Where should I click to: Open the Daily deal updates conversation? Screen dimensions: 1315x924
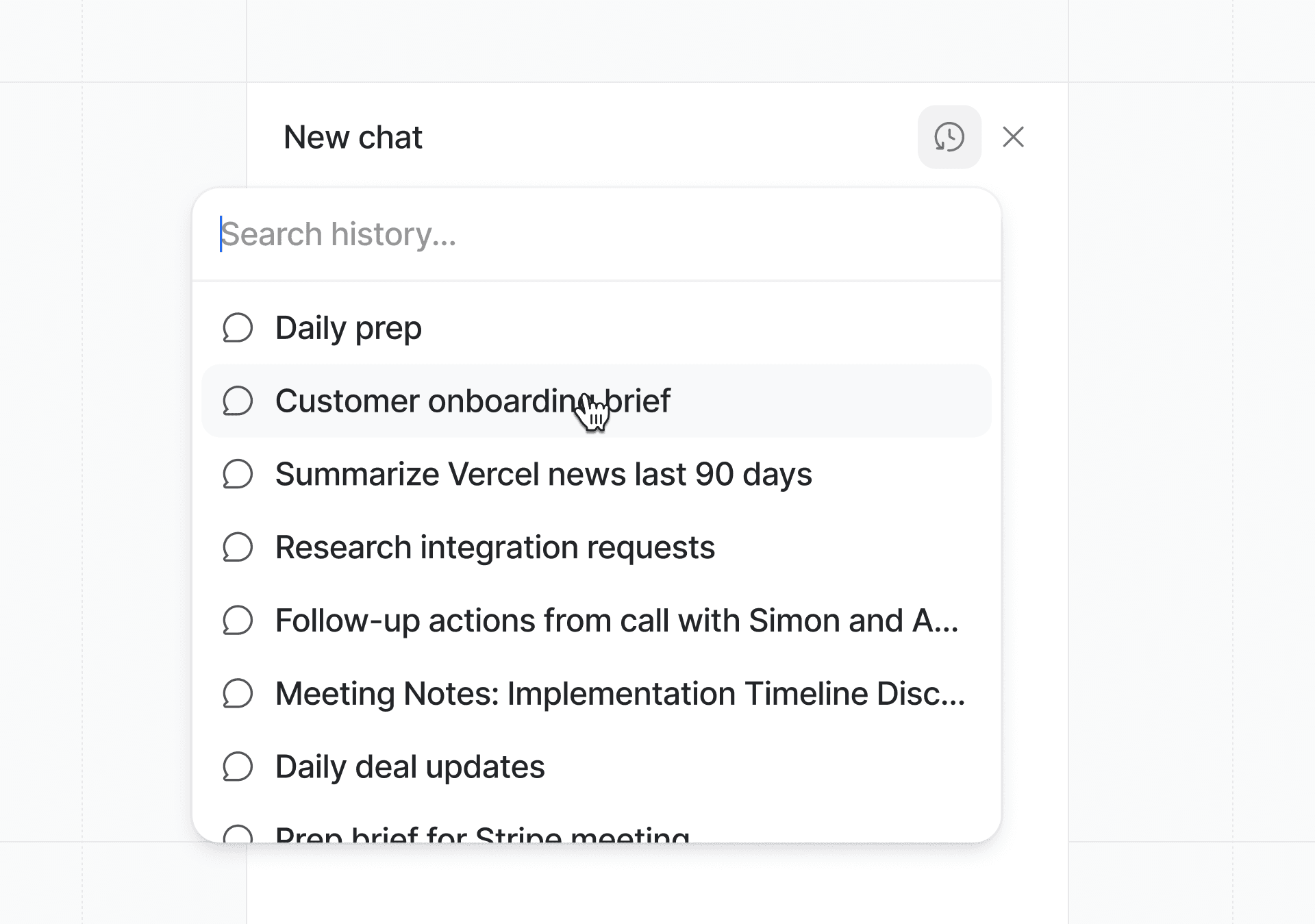(x=410, y=766)
